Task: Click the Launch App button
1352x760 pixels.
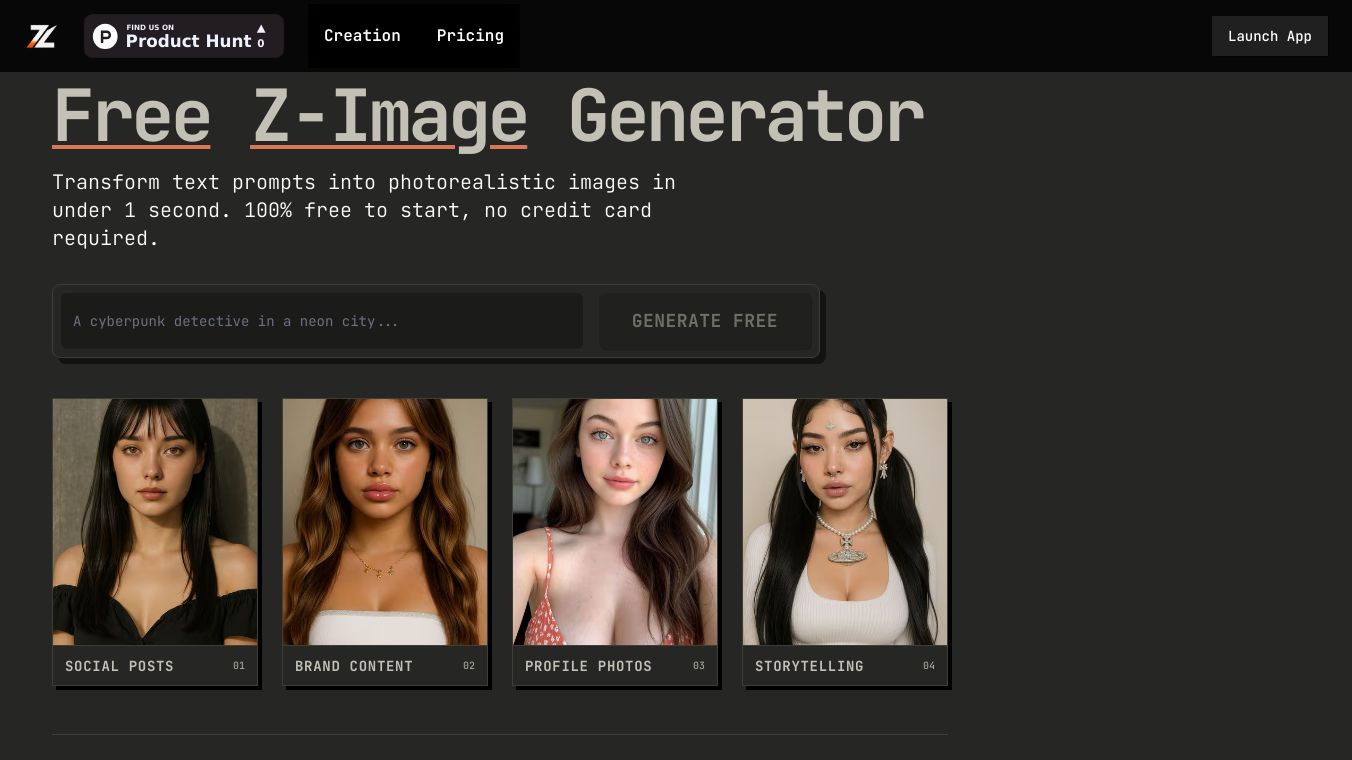Action: tap(1270, 36)
